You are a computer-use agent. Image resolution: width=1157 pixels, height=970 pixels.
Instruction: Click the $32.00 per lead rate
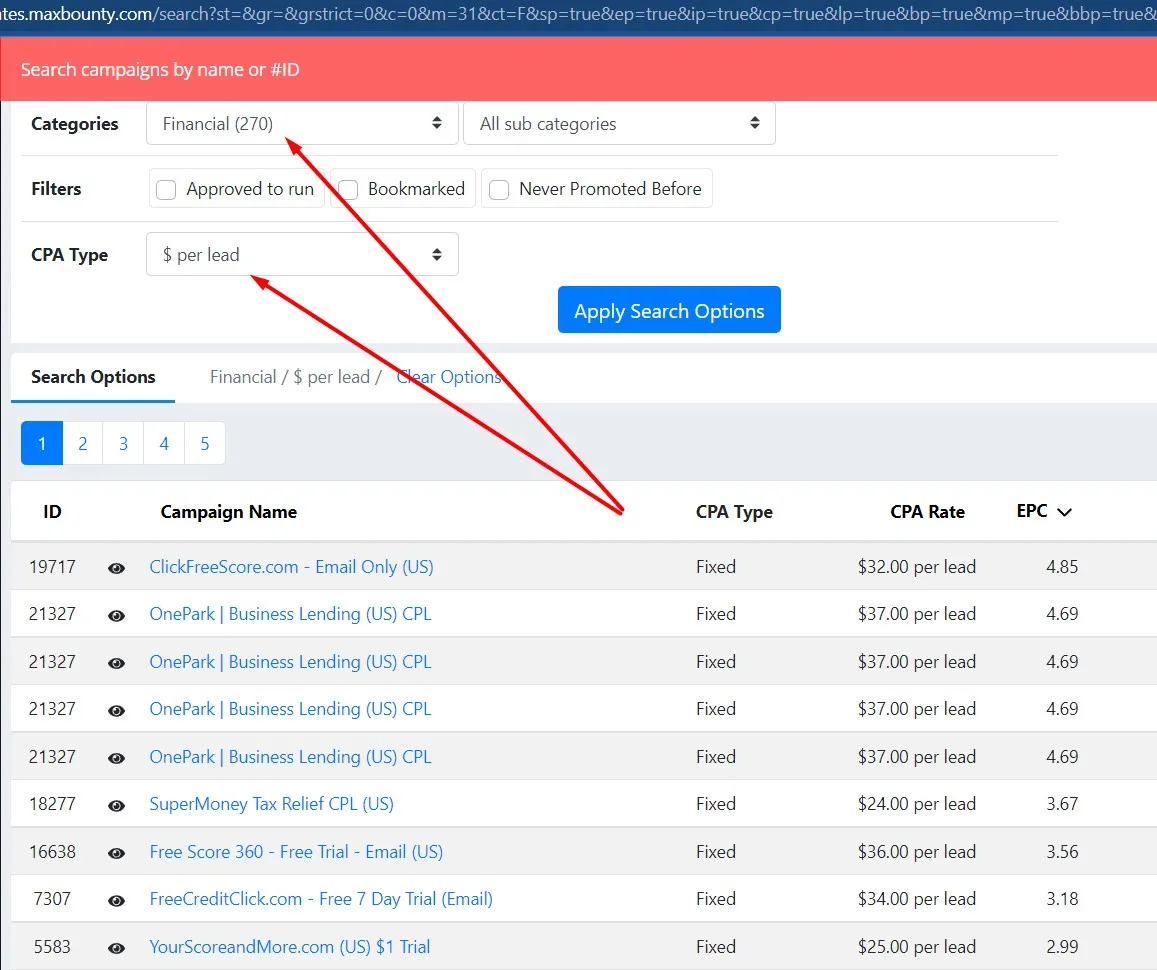(916, 567)
